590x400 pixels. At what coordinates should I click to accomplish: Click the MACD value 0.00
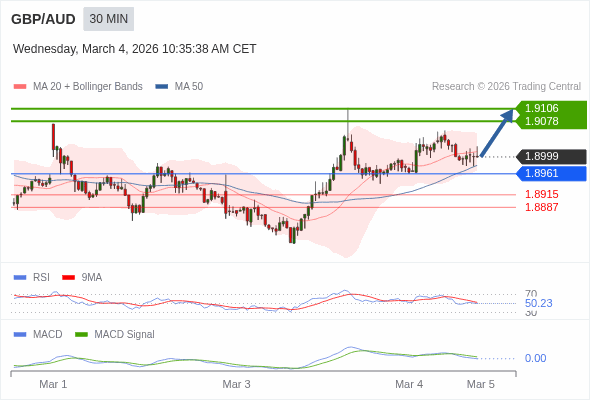535,358
